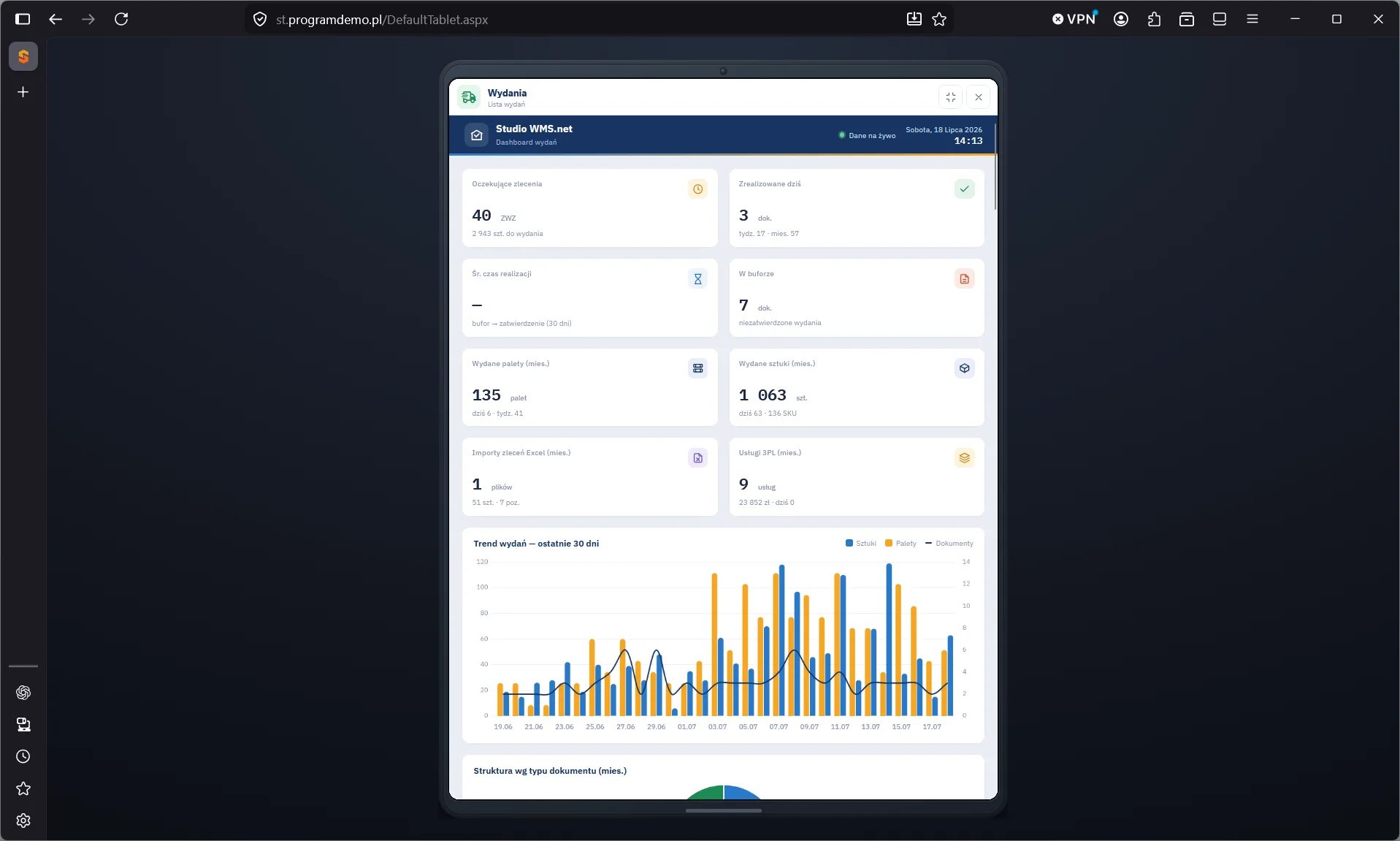This screenshot has width=1400, height=841.
Task: Click the Oczekujące zlecenia 40 value
Action: tap(481, 216)
